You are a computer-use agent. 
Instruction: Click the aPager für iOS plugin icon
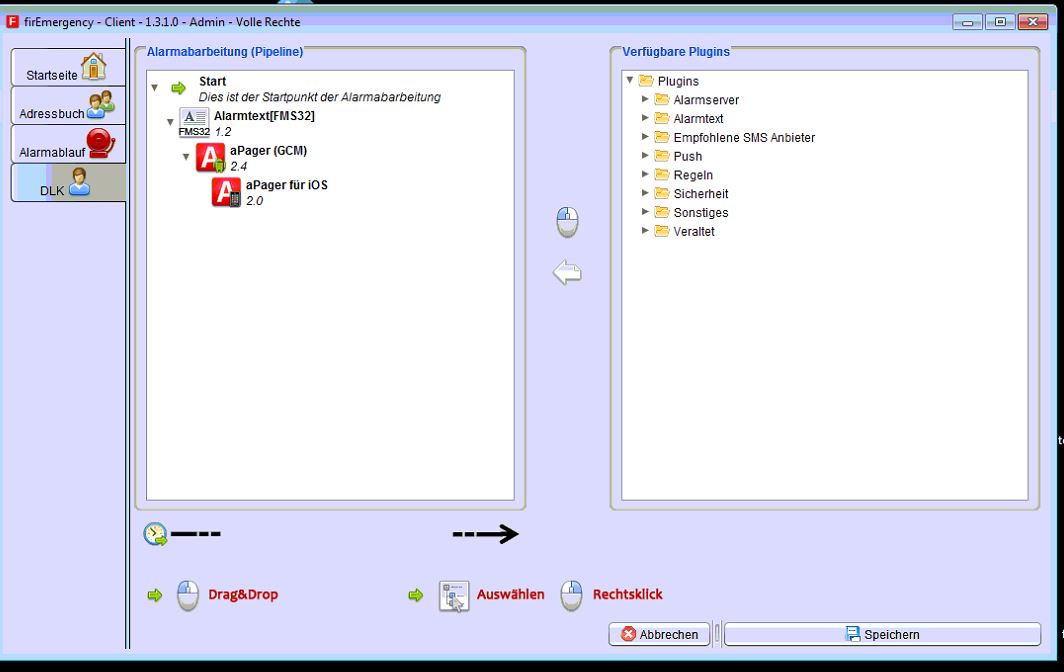point(226,192)
